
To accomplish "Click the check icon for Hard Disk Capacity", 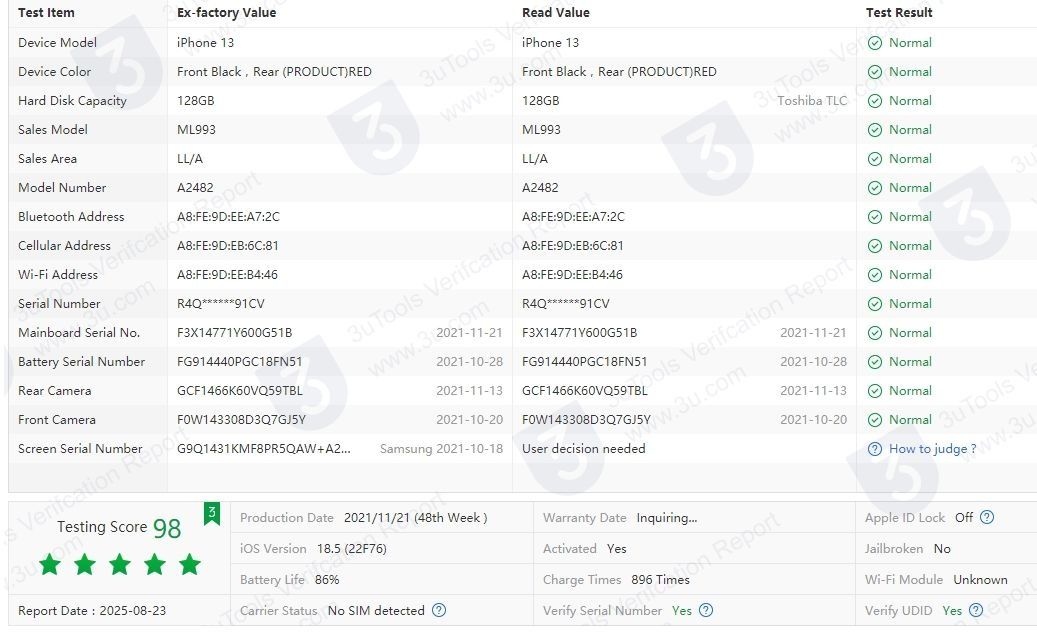I will (874, 101).
